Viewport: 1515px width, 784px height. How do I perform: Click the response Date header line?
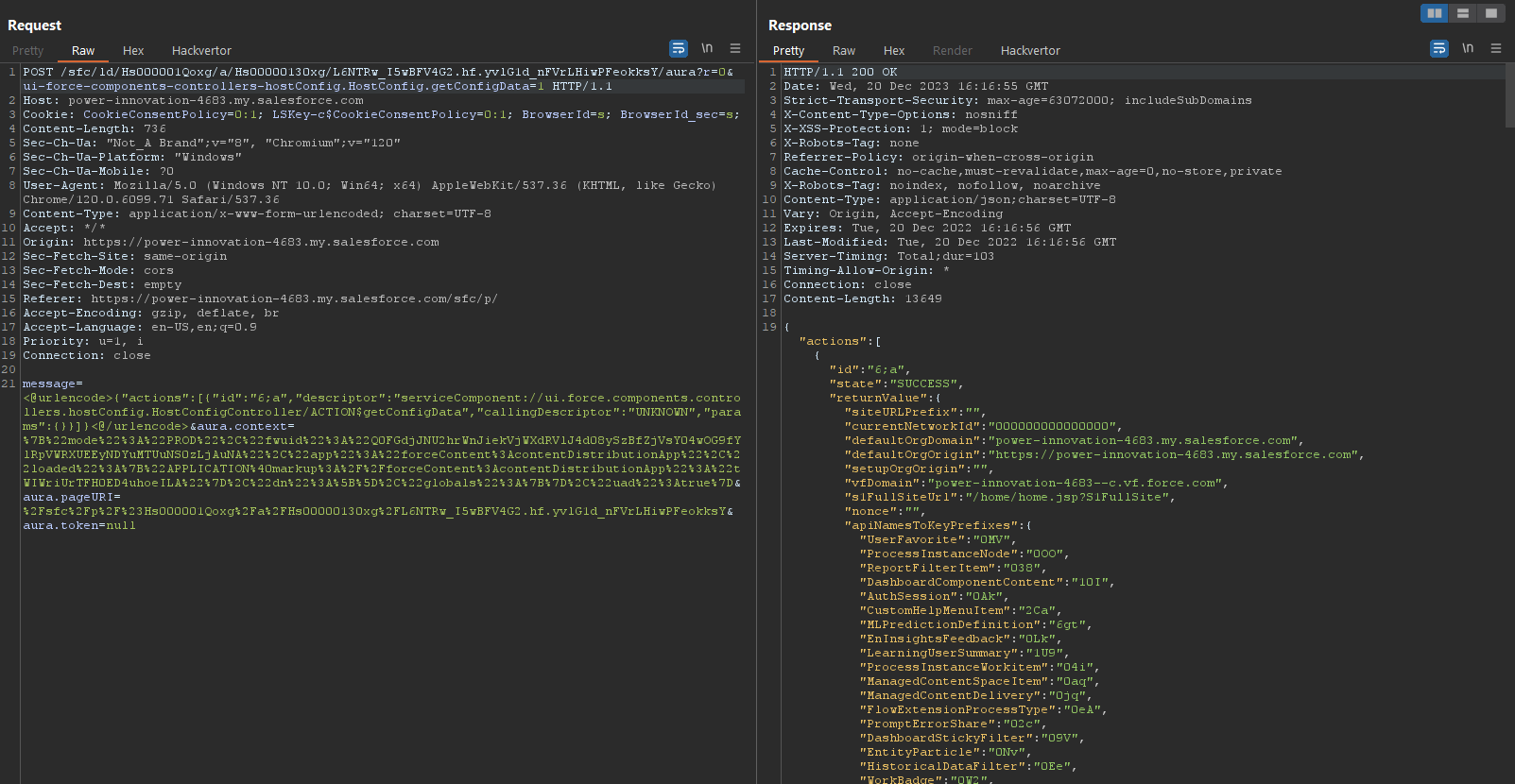click(x=916, y=86)
